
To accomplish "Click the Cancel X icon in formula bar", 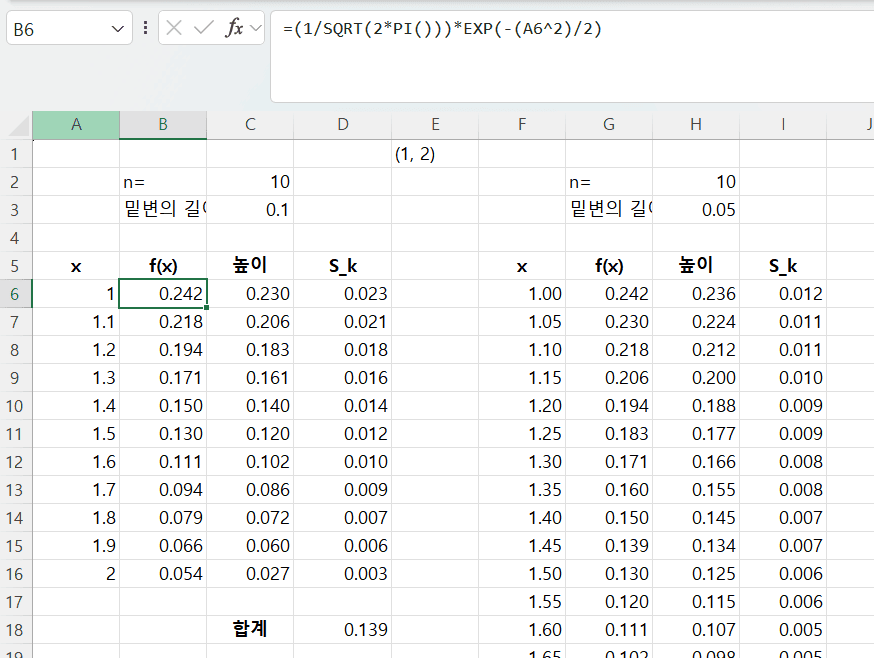I will 174,28.
